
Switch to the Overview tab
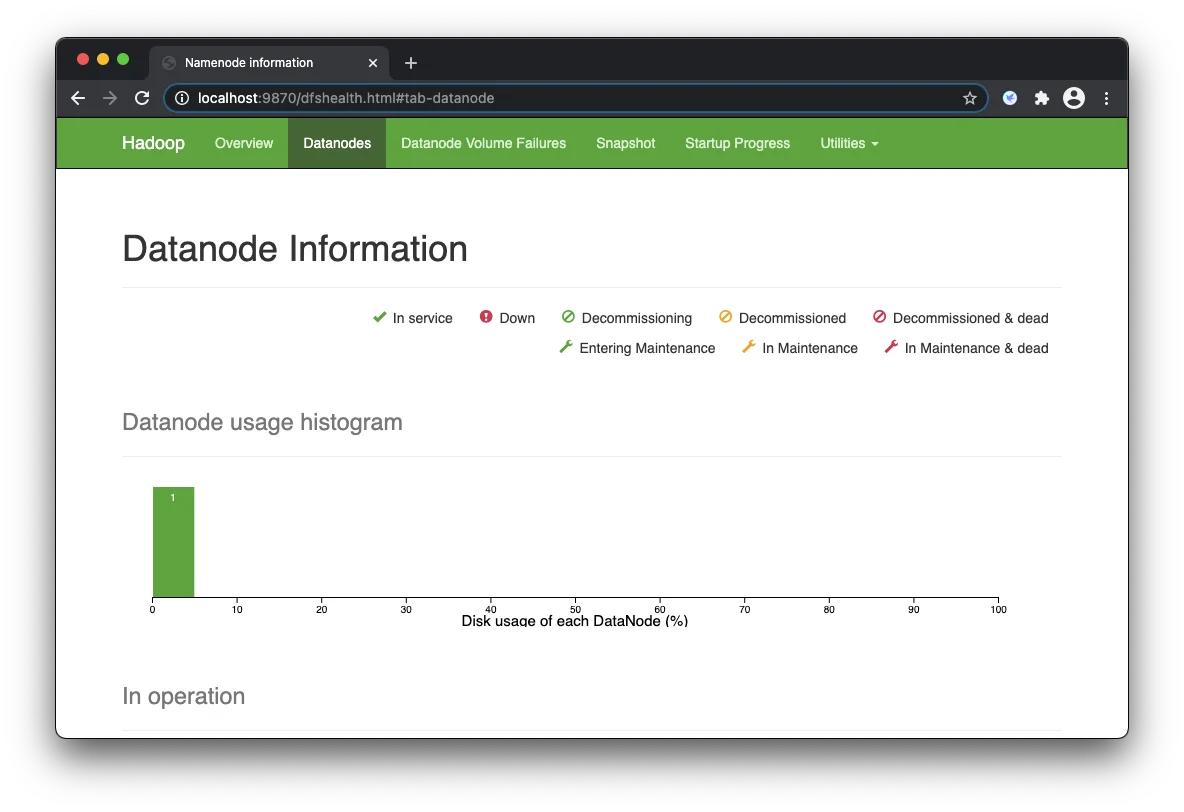(243, 143)
